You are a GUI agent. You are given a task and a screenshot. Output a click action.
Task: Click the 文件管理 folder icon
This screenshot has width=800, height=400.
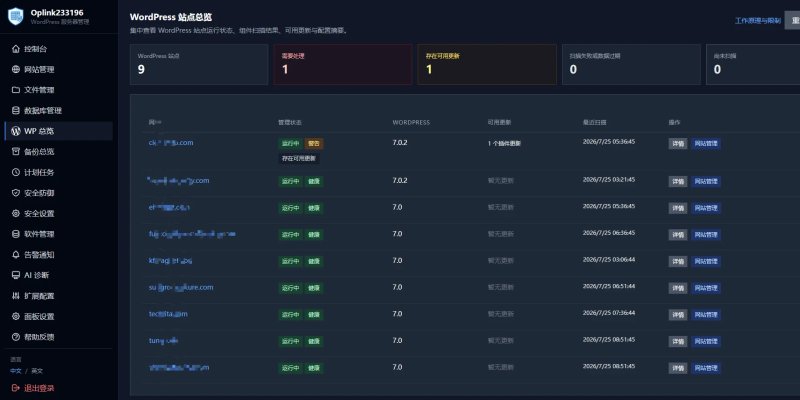click(x=16, y=90)
